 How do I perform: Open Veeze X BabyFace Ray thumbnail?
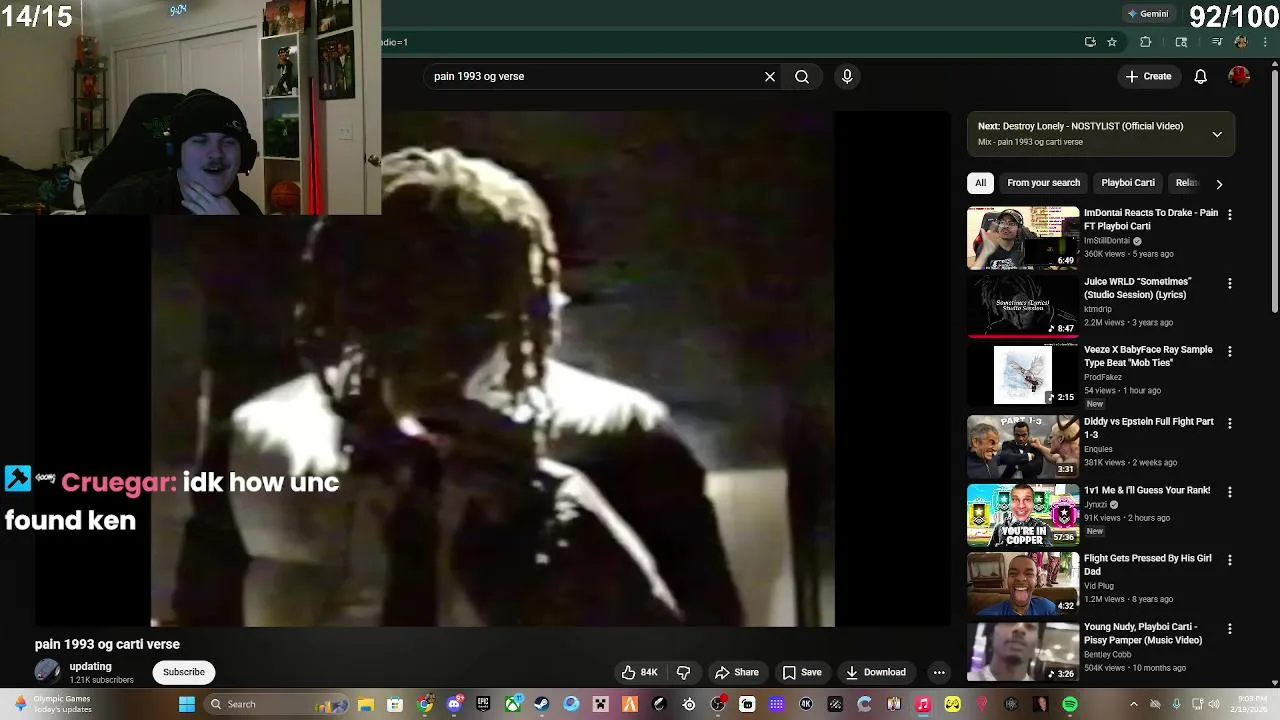[1022, 375]
